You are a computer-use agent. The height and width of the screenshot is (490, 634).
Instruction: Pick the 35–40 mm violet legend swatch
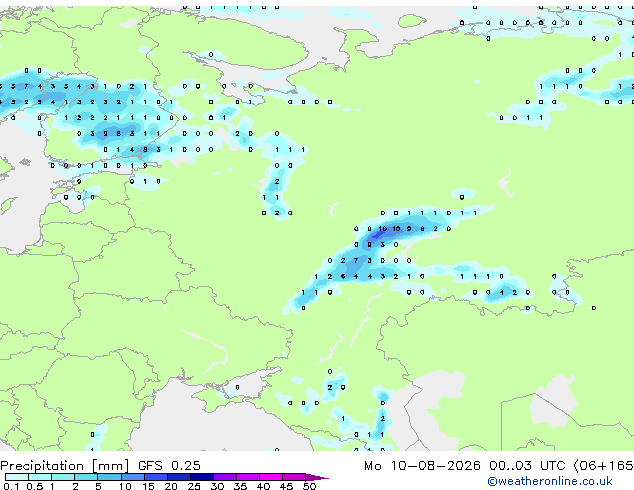point(247,477)
